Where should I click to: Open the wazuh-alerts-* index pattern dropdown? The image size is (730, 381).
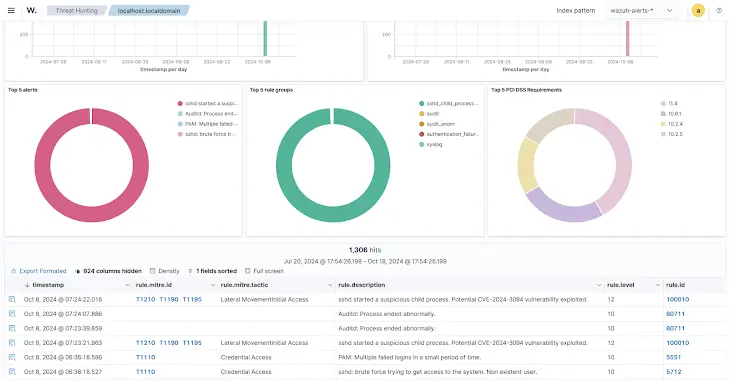[642, 10]
